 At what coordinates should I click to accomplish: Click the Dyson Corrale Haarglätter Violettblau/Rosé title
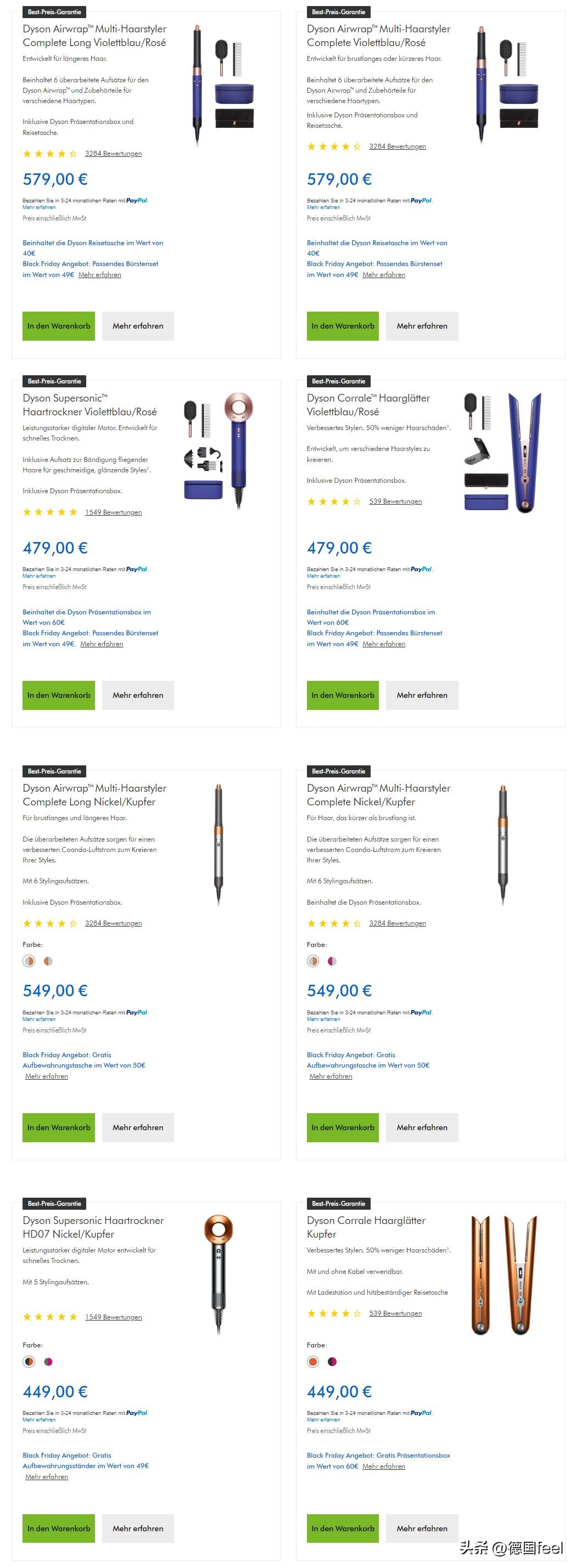(x=368, y=405)
